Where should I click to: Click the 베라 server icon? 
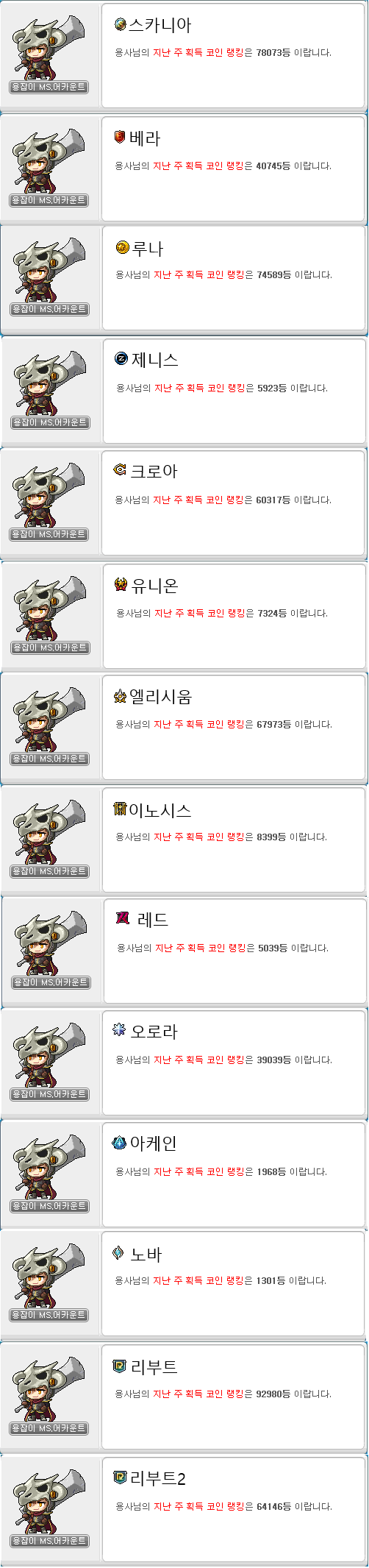point(120,137)
